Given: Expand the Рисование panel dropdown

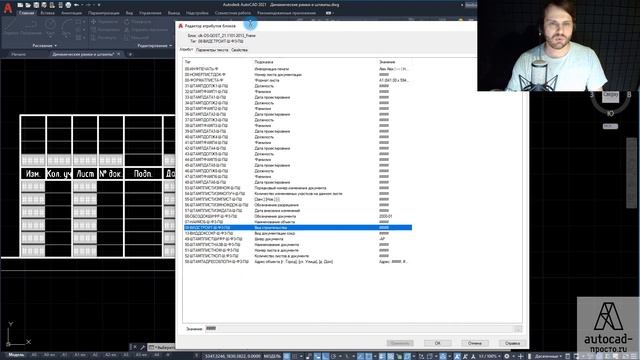Looking at the screenshot, I should coord(44,46).
